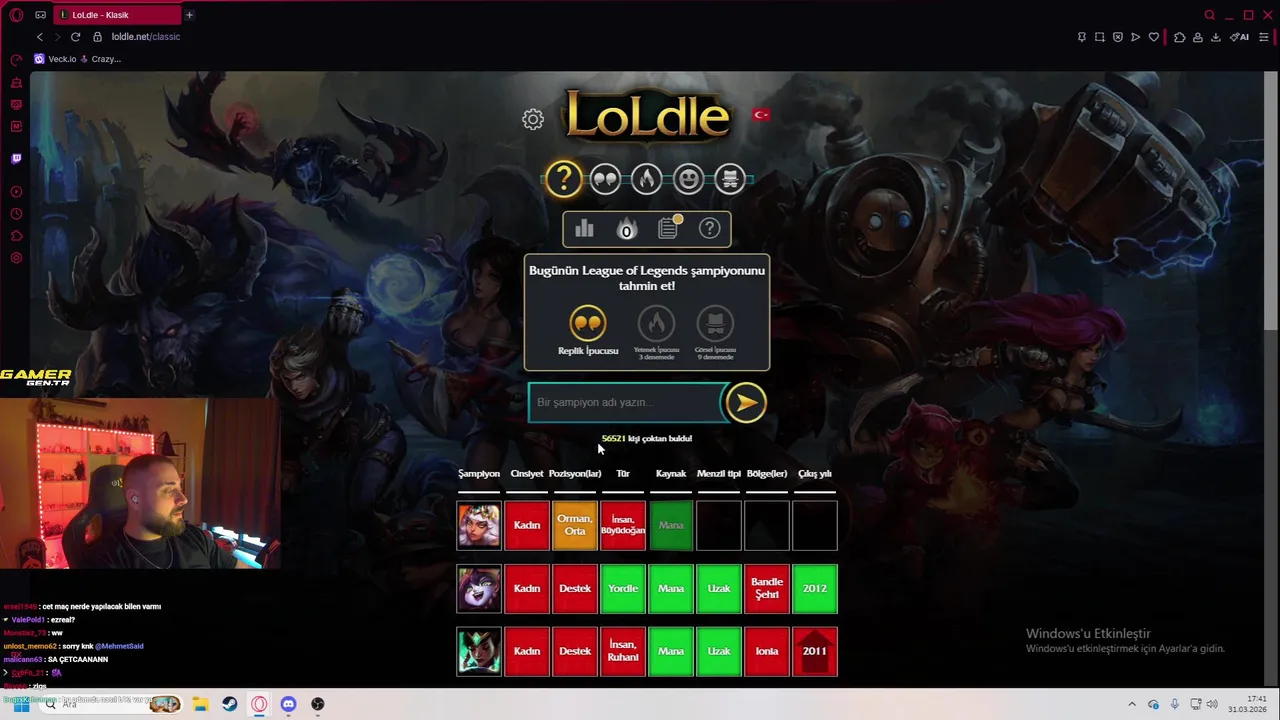
Task: Open the Opera GX main menu
Action: [x=16, y=15]
